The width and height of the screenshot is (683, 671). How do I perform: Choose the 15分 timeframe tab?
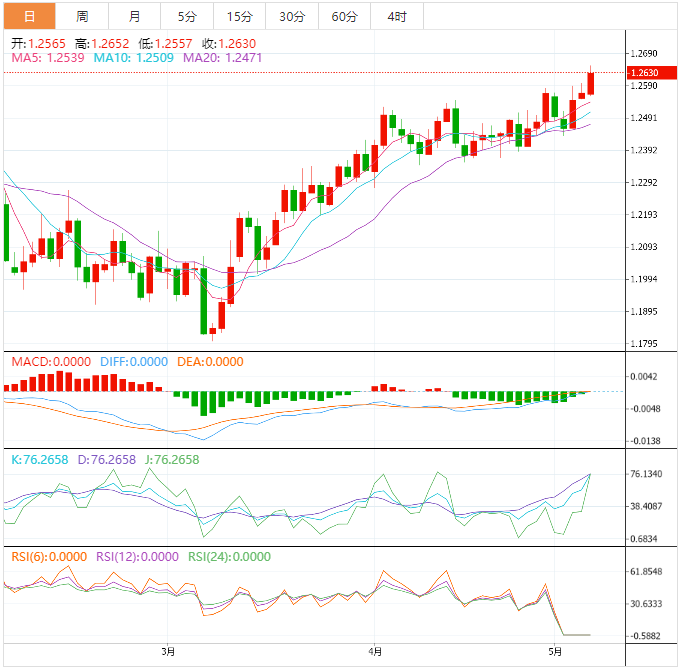click(x=239, y=16)
